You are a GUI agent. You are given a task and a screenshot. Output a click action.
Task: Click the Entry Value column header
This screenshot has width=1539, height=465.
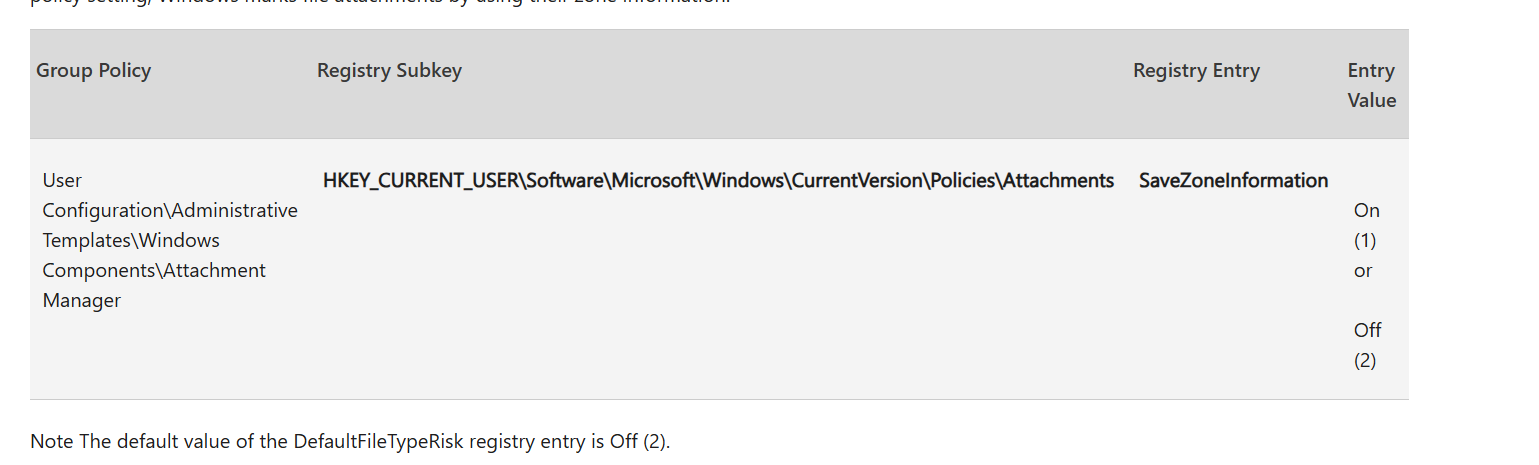click(x=1371, y=85)
